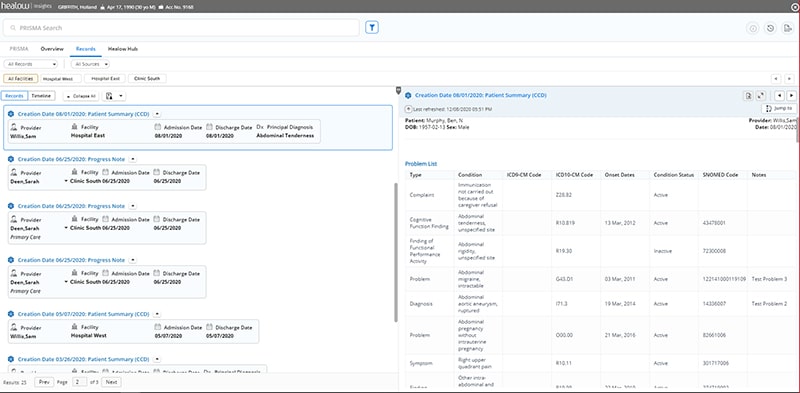
Task: Click gear icon of 03/26/2020 Patient Summary record
Action: [11, 359]
